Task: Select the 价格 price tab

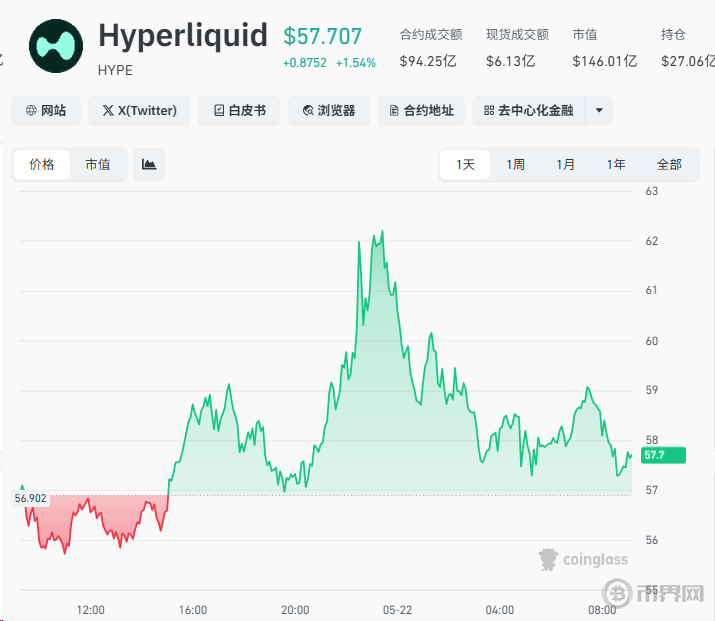Action: pyautogui.click(x=42, y=165)
